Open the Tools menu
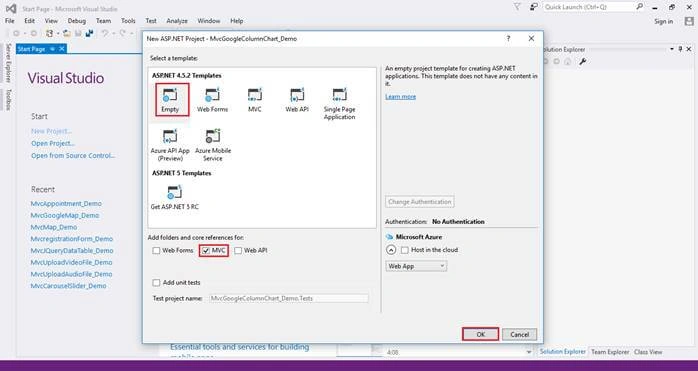This screenshot has height=371, width=698. point(128,21)
